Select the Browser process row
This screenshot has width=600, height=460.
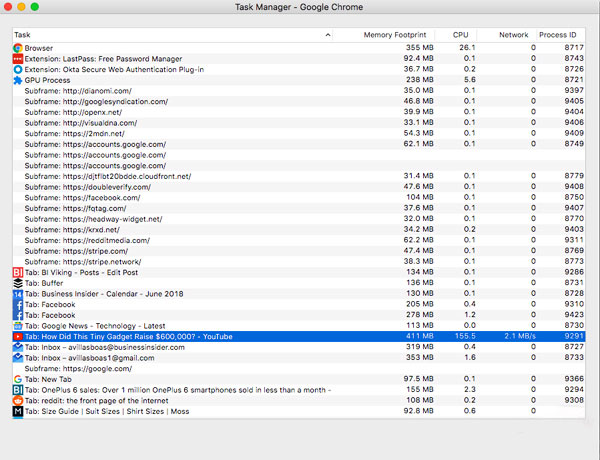coord(298,48)
